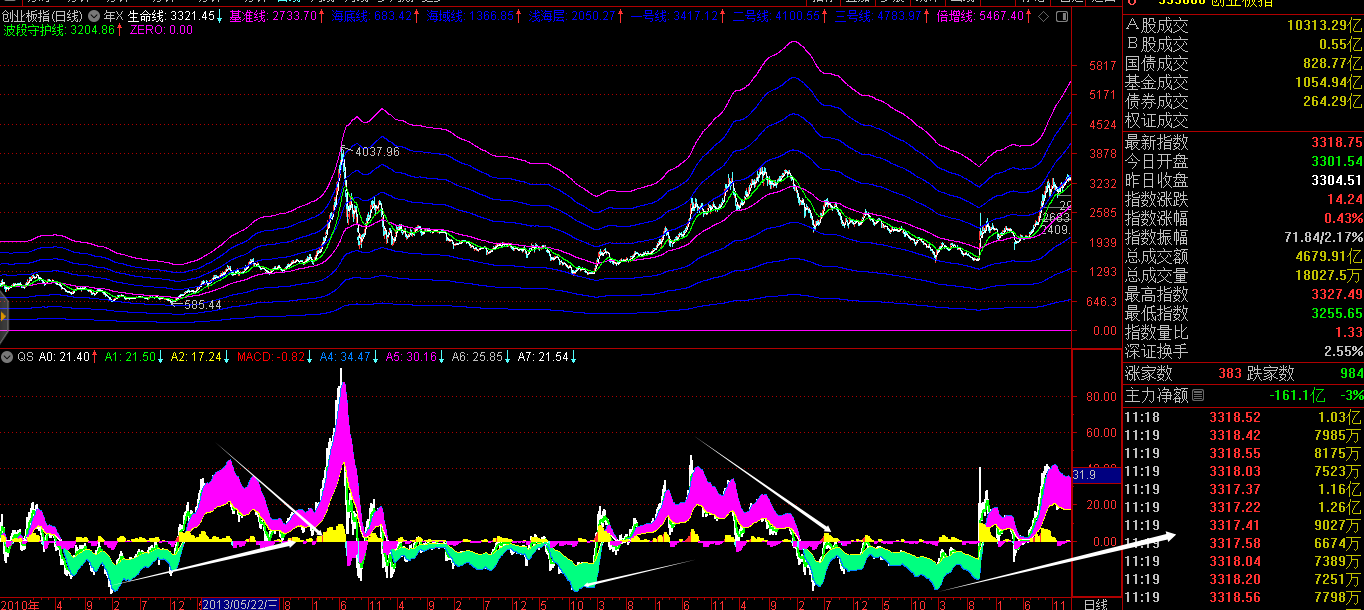This screenshot has height=610, width=1364.
Task: Click the MACD: -0.82 indicator value
Action: click(269, 356)
